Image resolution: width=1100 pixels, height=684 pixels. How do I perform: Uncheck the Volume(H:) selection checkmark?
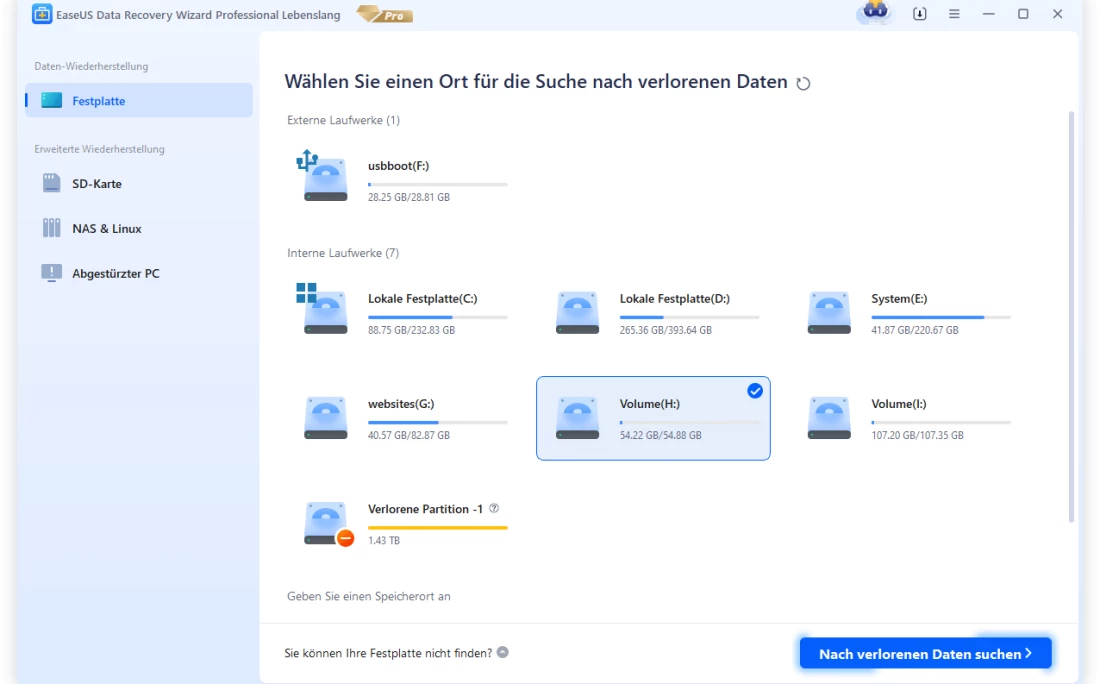[x=755, y=391]
